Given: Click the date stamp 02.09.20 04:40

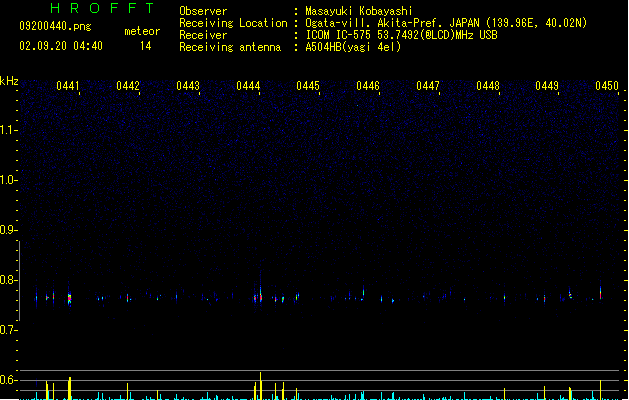Looking at the screenshot, I should pyautogui.click(x=61, y=46).
